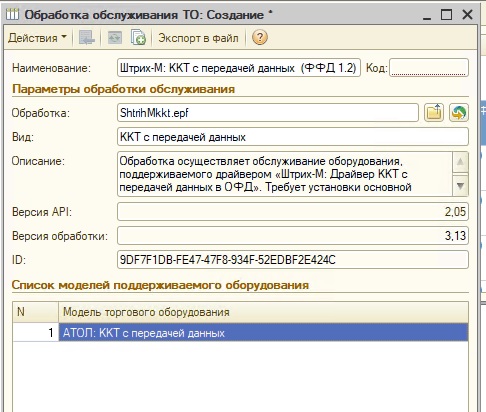486x412 pixels.
Task: Click the N column header
Action: coord(36,312)
